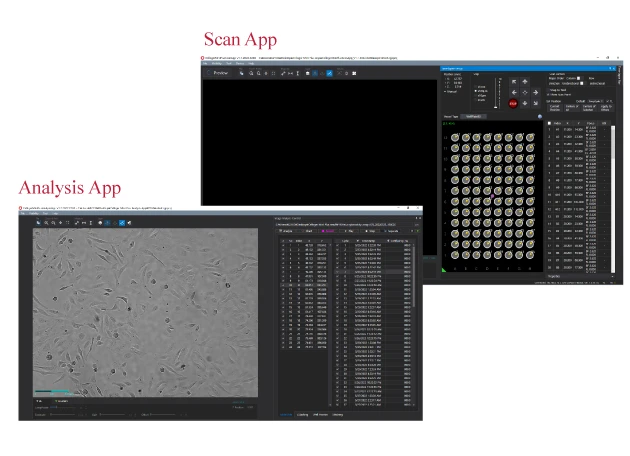Click the highlighted blue graph icon in Scan App toolbar
This screenshot has width=630, height=456.
click(x=329, y=73)
